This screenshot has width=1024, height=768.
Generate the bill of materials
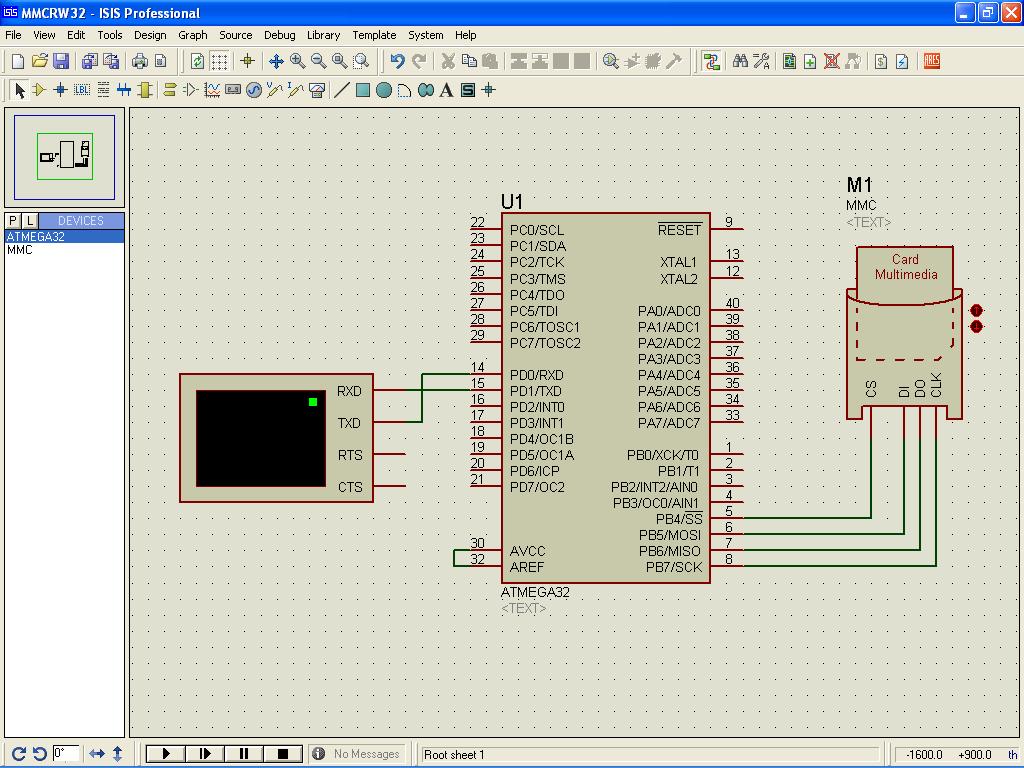click(881, 61)
